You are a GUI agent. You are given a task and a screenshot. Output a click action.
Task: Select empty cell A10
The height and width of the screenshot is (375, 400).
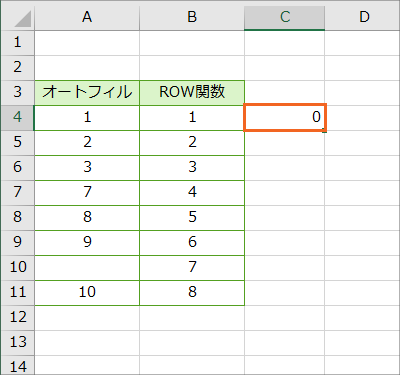87,268
